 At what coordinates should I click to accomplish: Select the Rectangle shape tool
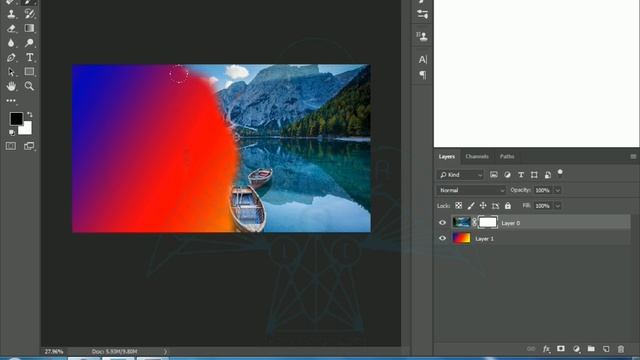click(x=29, y=72)
